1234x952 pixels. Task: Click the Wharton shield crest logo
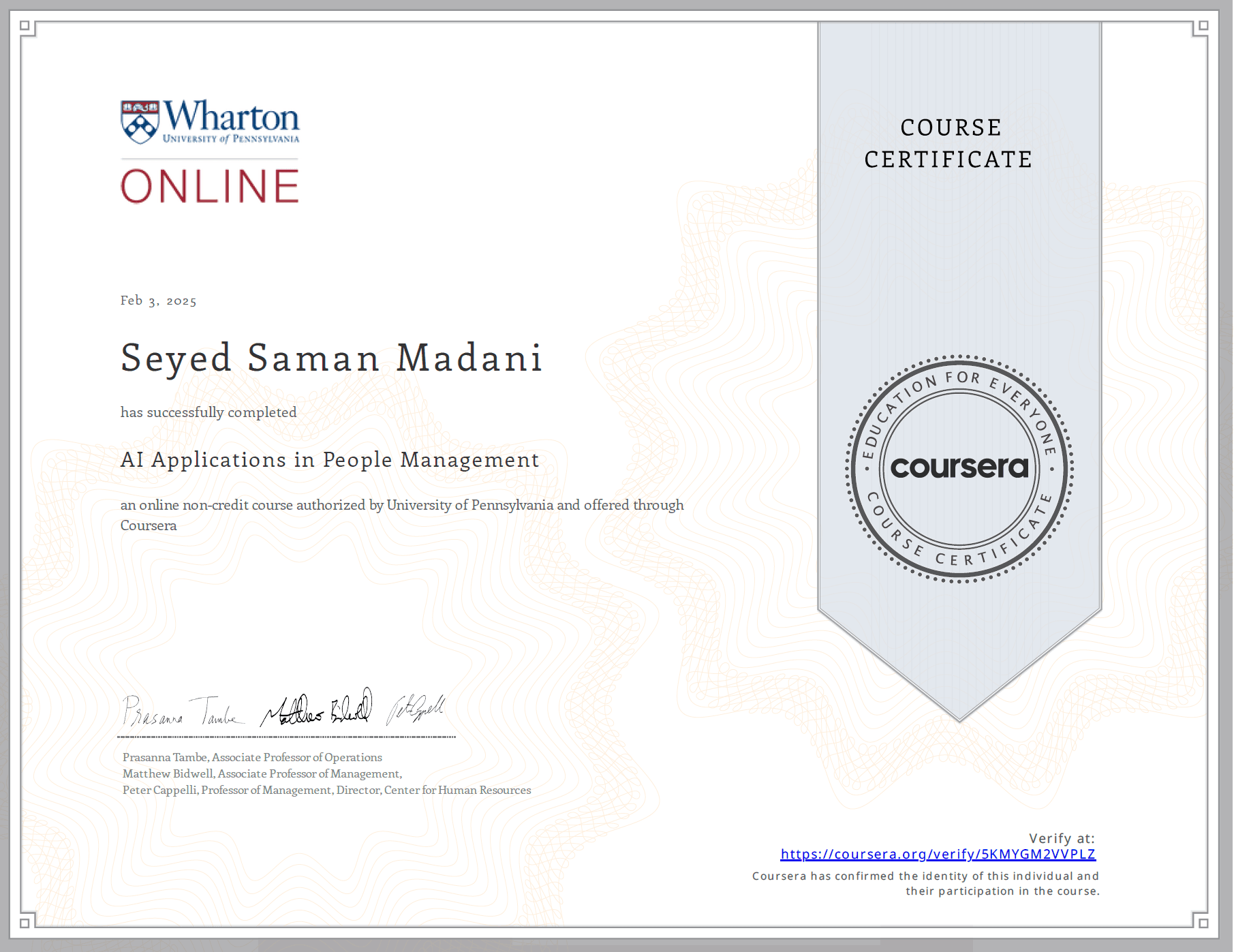point(140,122)
